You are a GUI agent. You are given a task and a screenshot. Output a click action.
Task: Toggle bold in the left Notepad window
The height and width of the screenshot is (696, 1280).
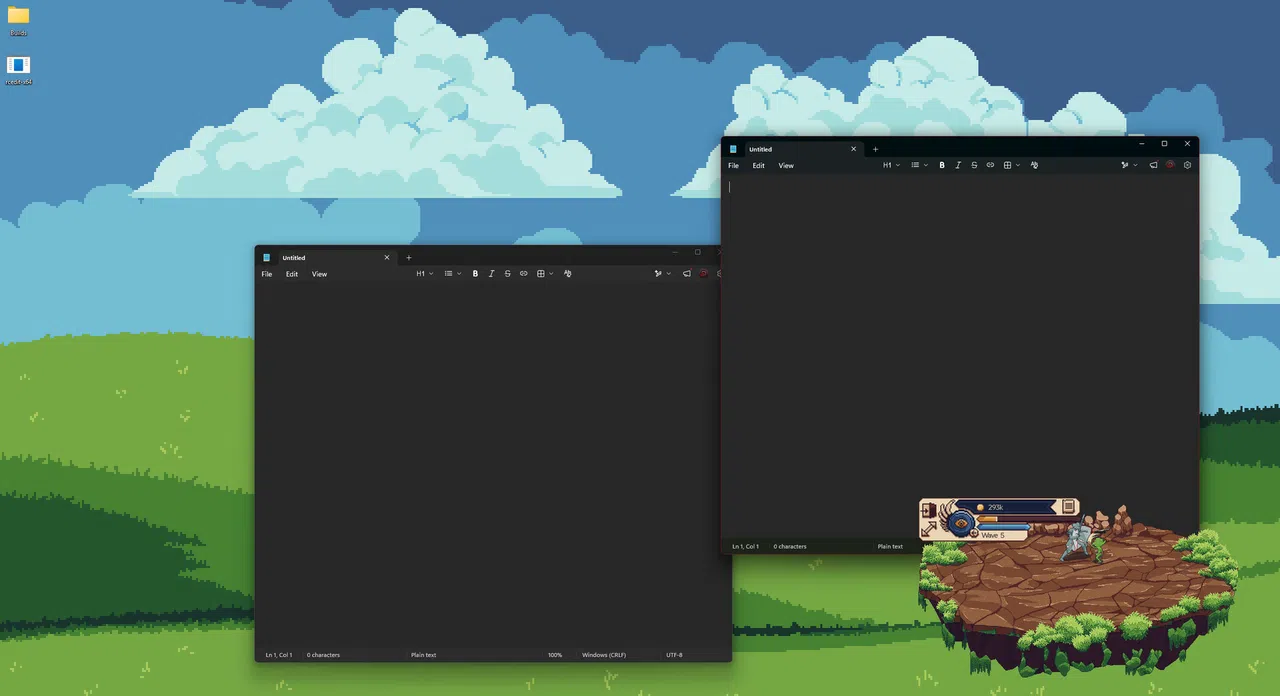click(475, 274)
